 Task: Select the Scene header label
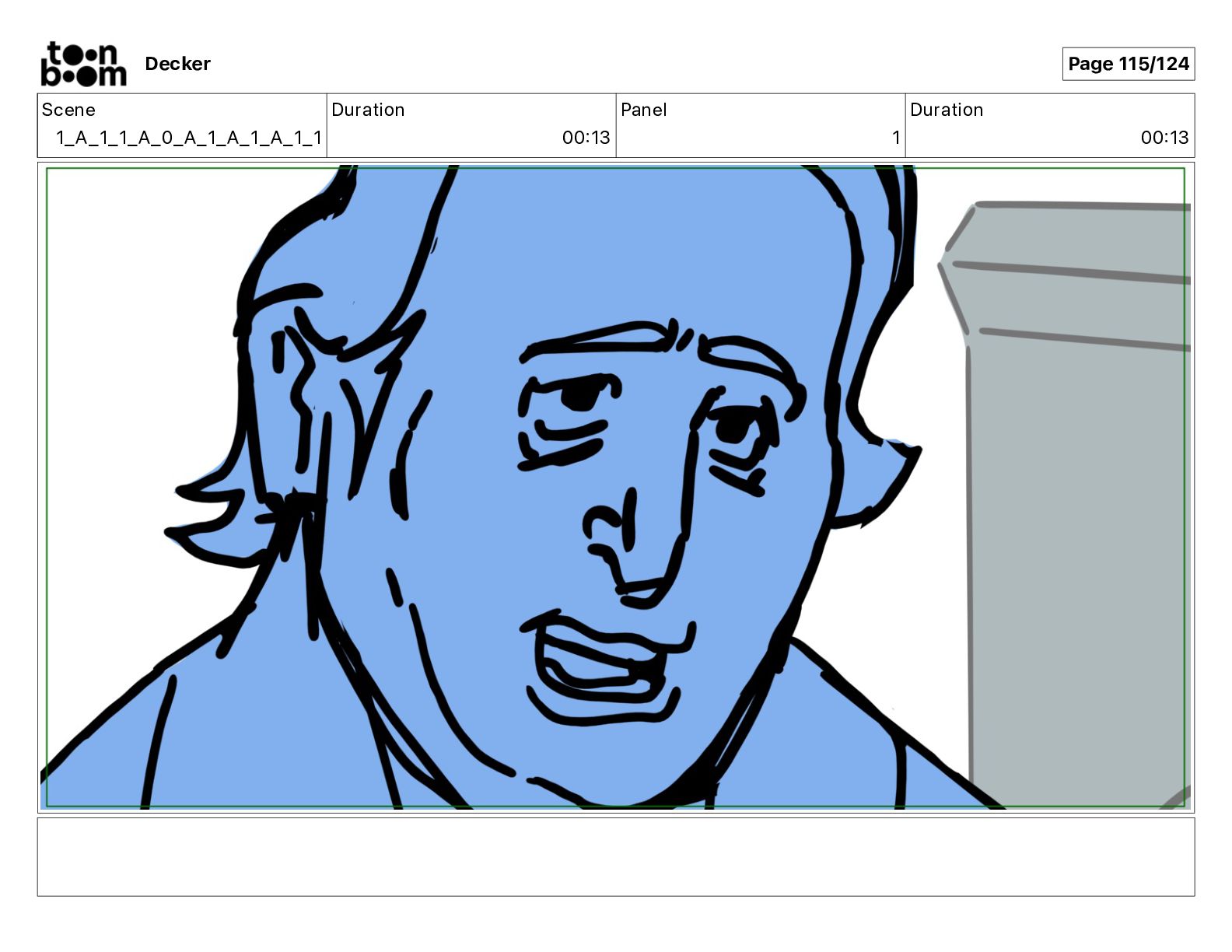[x=68, y=110]
